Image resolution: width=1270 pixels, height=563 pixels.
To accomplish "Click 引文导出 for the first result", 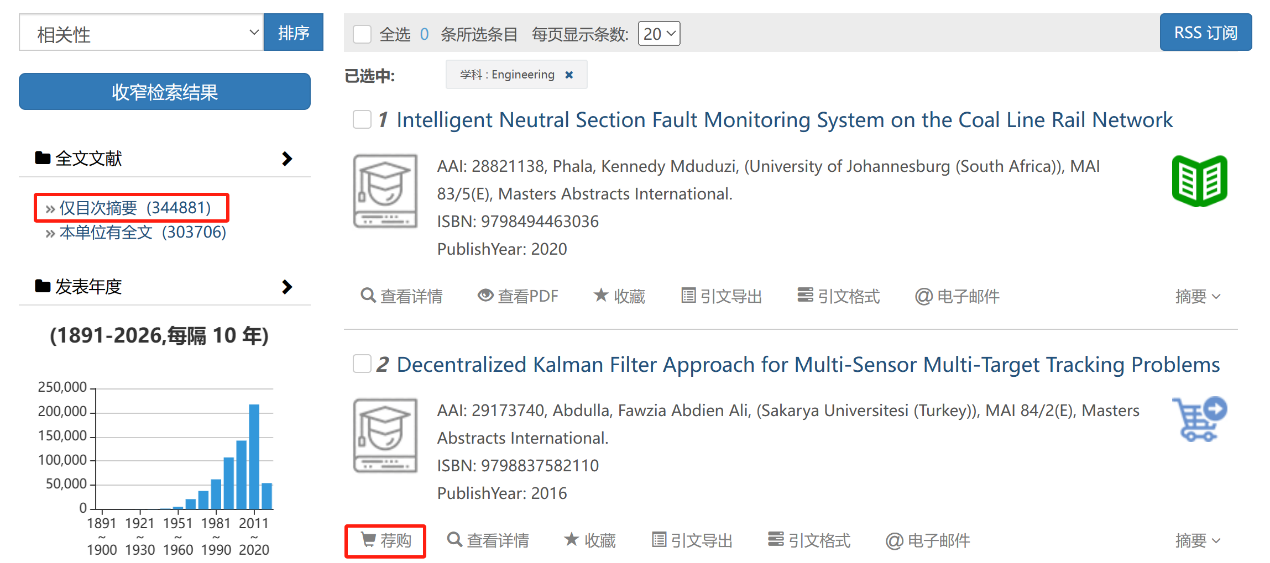I will pos(721,296).
